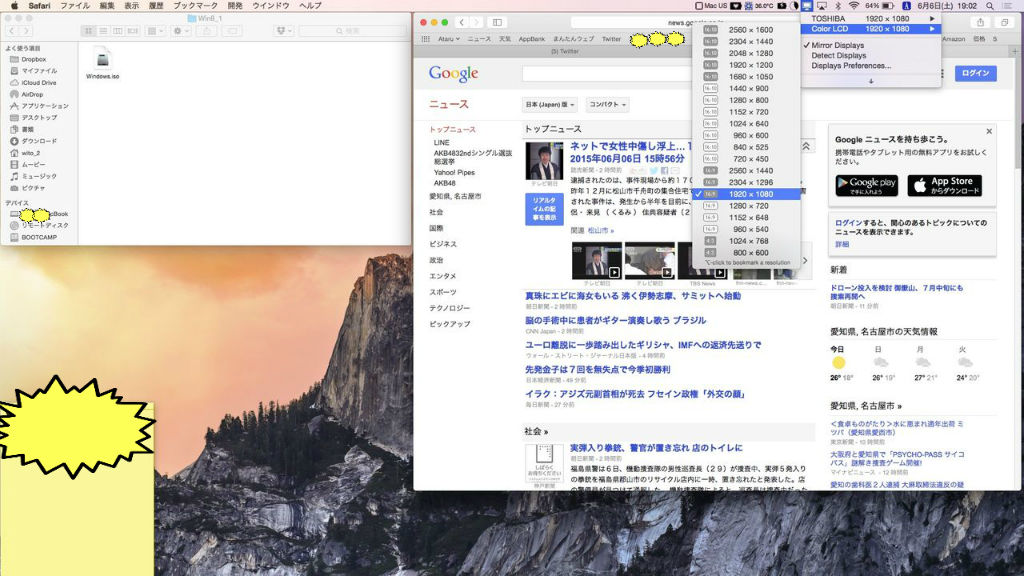Open App Store download badge
Image resolution: width=1024 pixels, height=576 pixels.
tap(944, 185)
